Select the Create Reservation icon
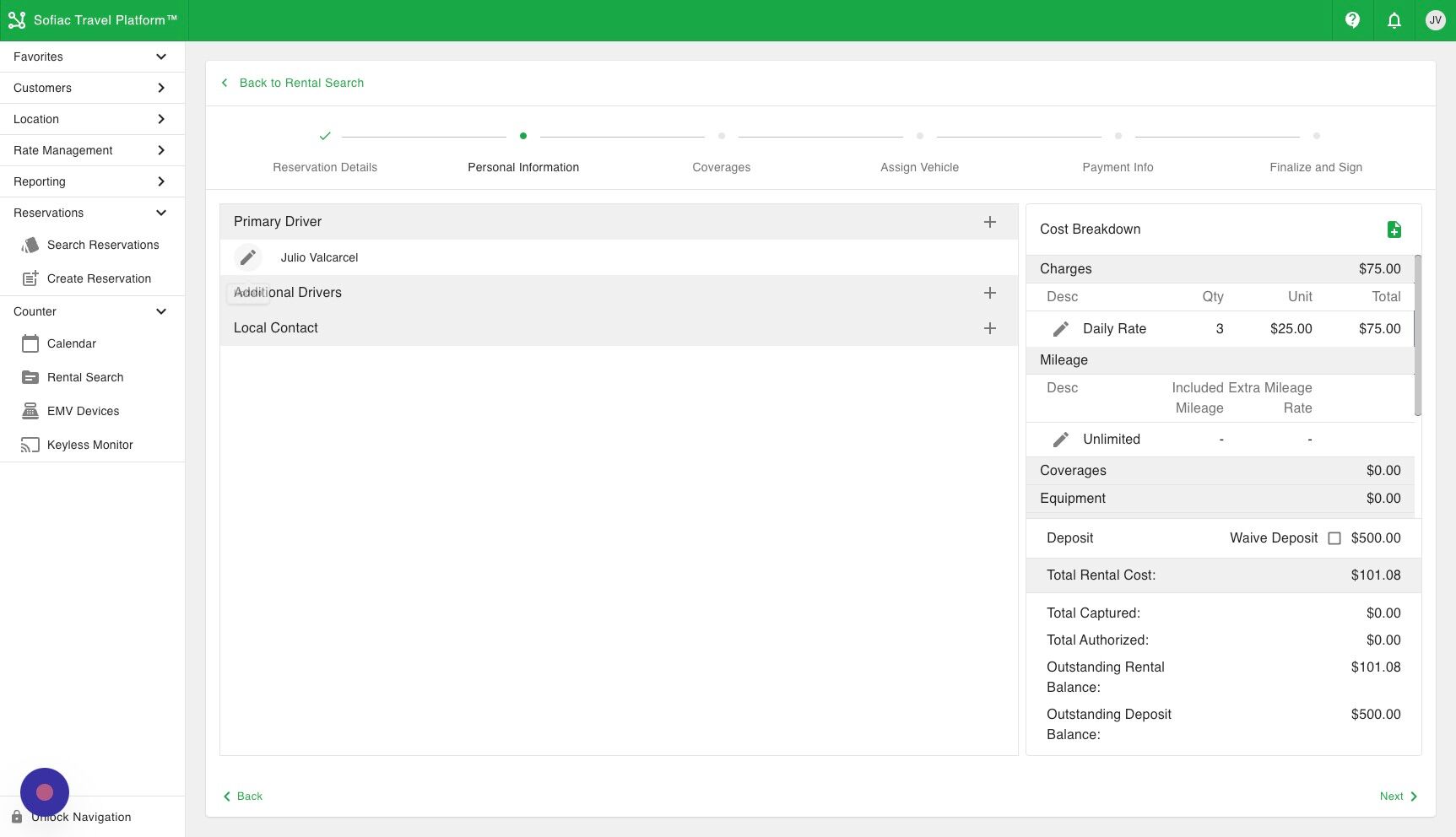This screenshot has height=837, width=1456. [x=30, y=278]
